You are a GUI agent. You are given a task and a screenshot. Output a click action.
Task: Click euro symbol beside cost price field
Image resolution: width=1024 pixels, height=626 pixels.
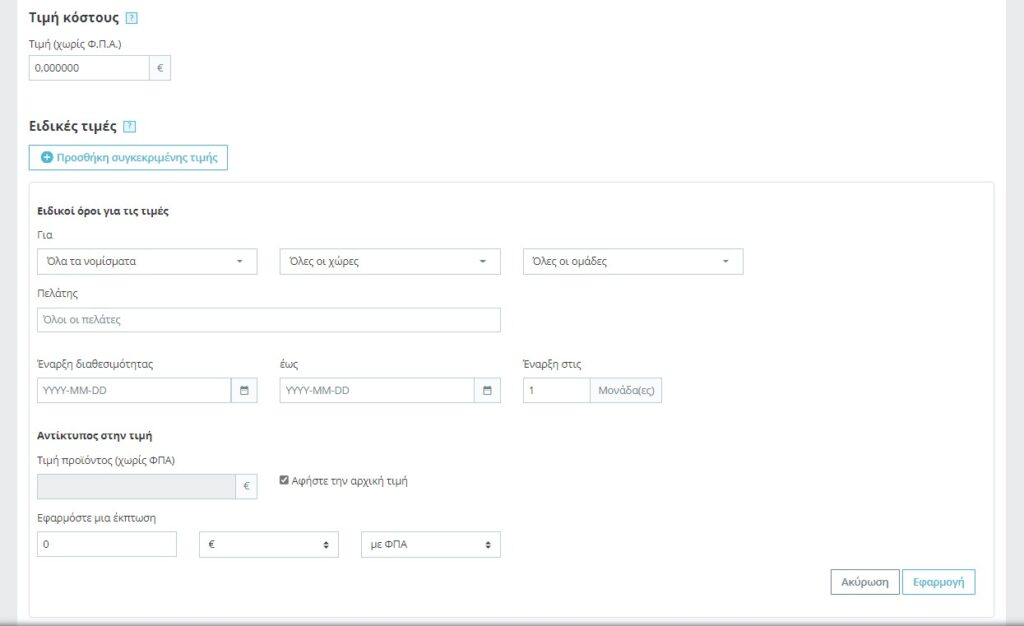(160, 68)
